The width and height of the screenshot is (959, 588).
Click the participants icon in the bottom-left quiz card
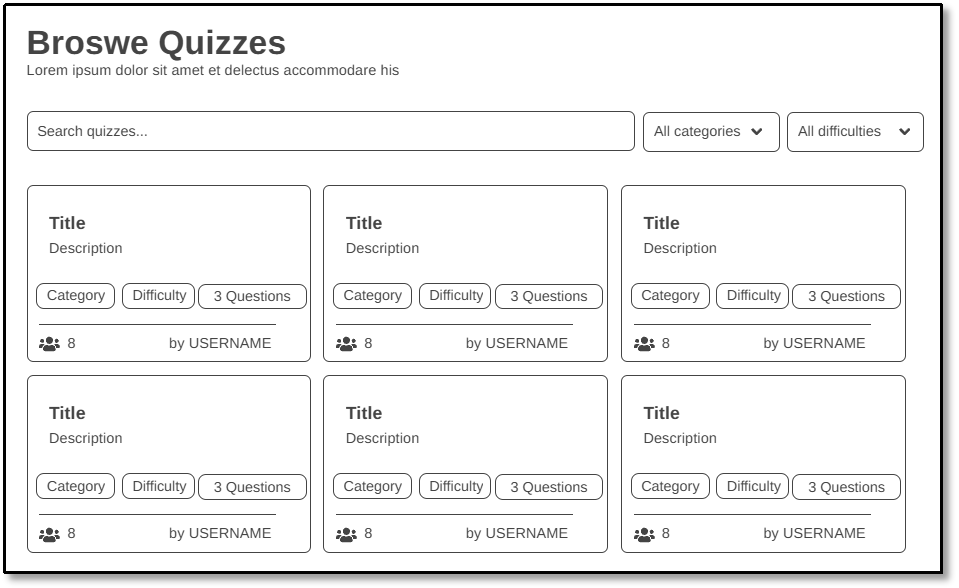pos(49,534)
